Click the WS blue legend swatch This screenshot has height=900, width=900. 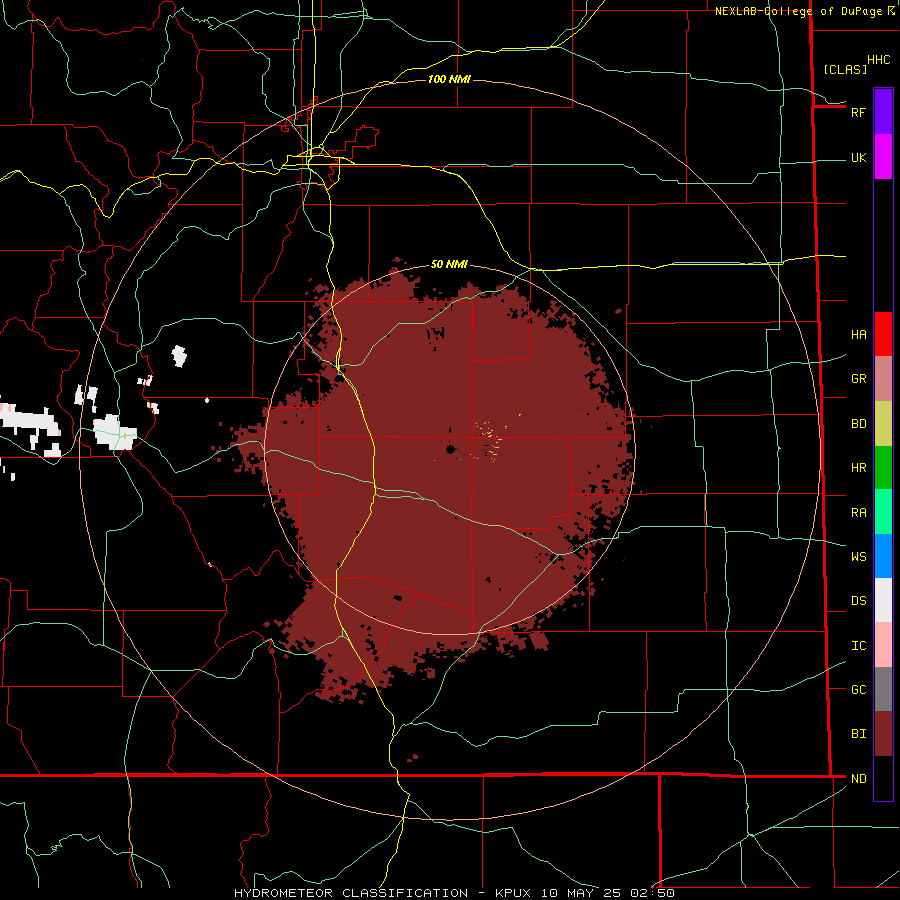pyautogui.click(x=883, y=556)
